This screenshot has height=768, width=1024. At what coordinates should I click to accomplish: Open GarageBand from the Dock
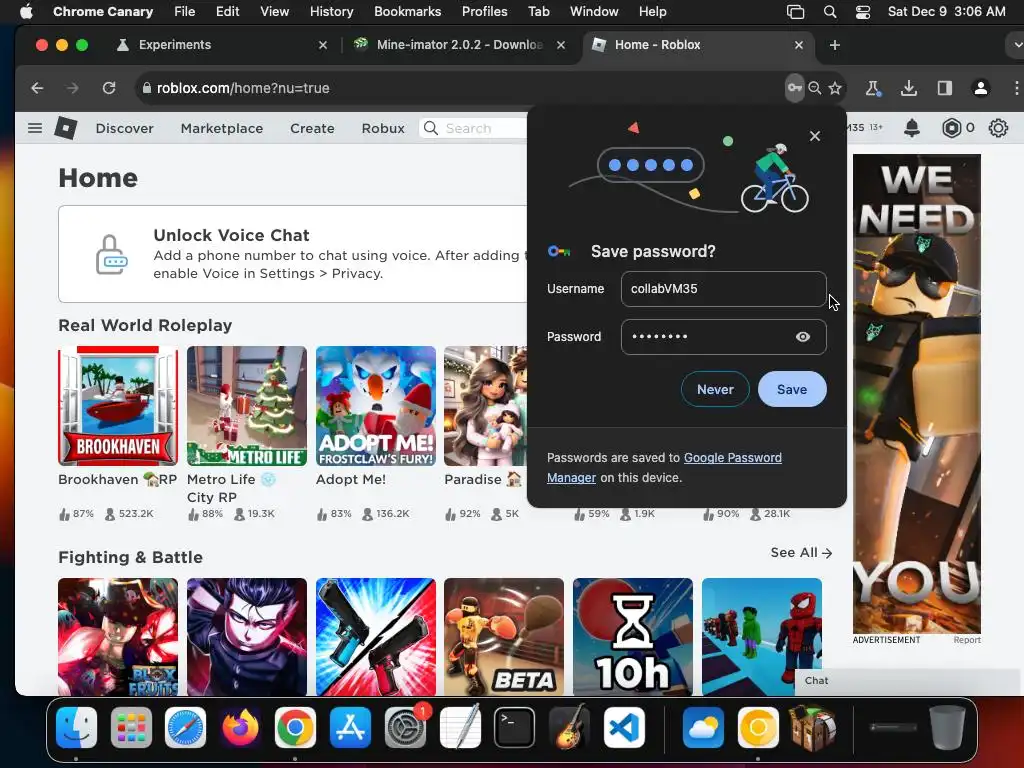tap(569, 728)
